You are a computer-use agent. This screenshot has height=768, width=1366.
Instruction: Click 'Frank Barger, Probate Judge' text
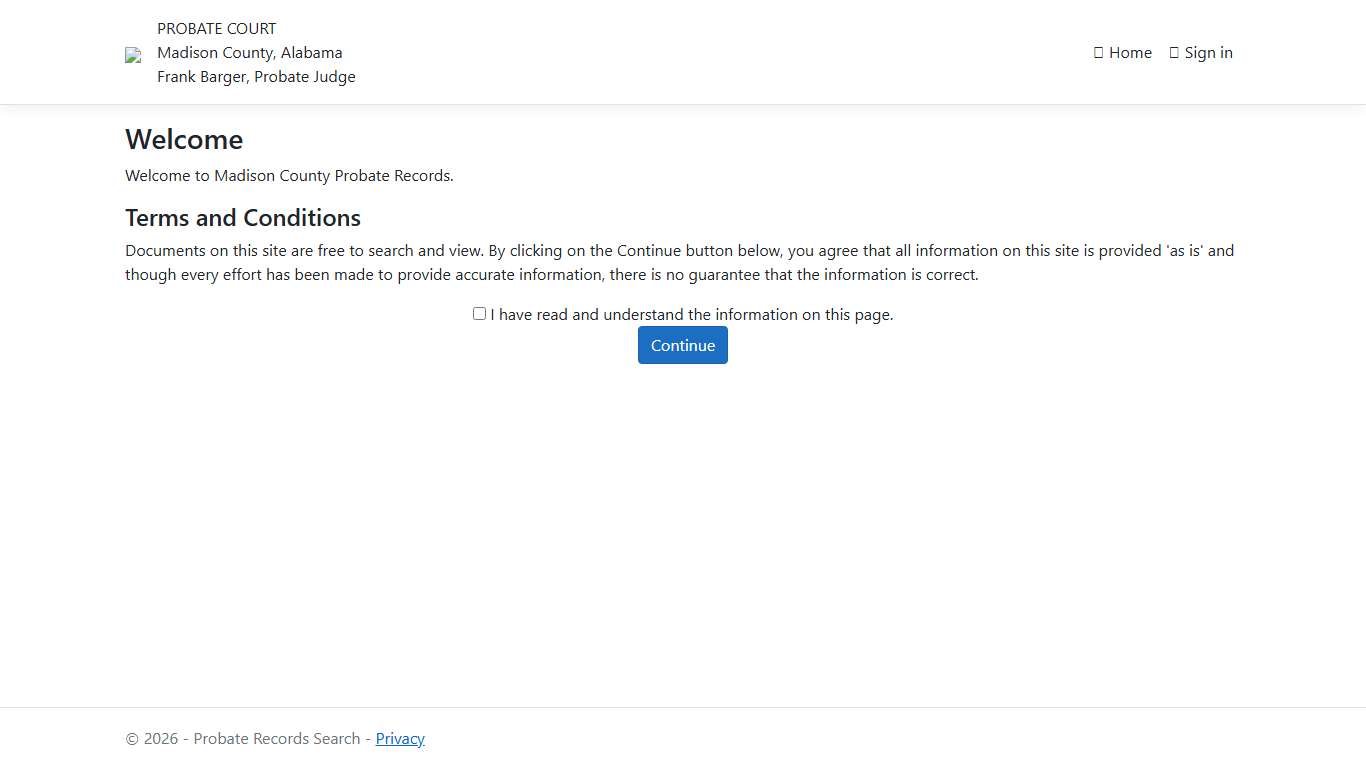point(256,76)
